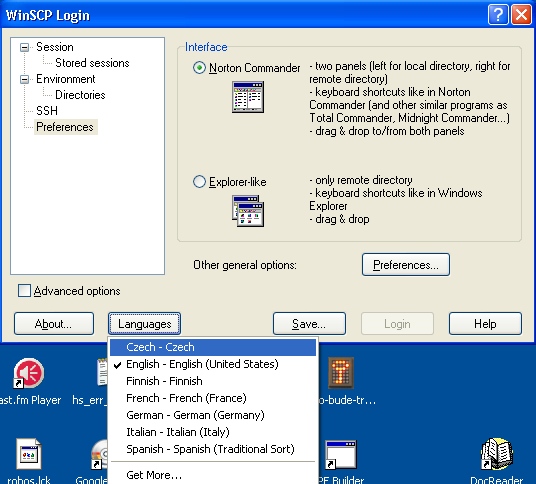Click the Explorer-like interface preview icon

point(248,211)
